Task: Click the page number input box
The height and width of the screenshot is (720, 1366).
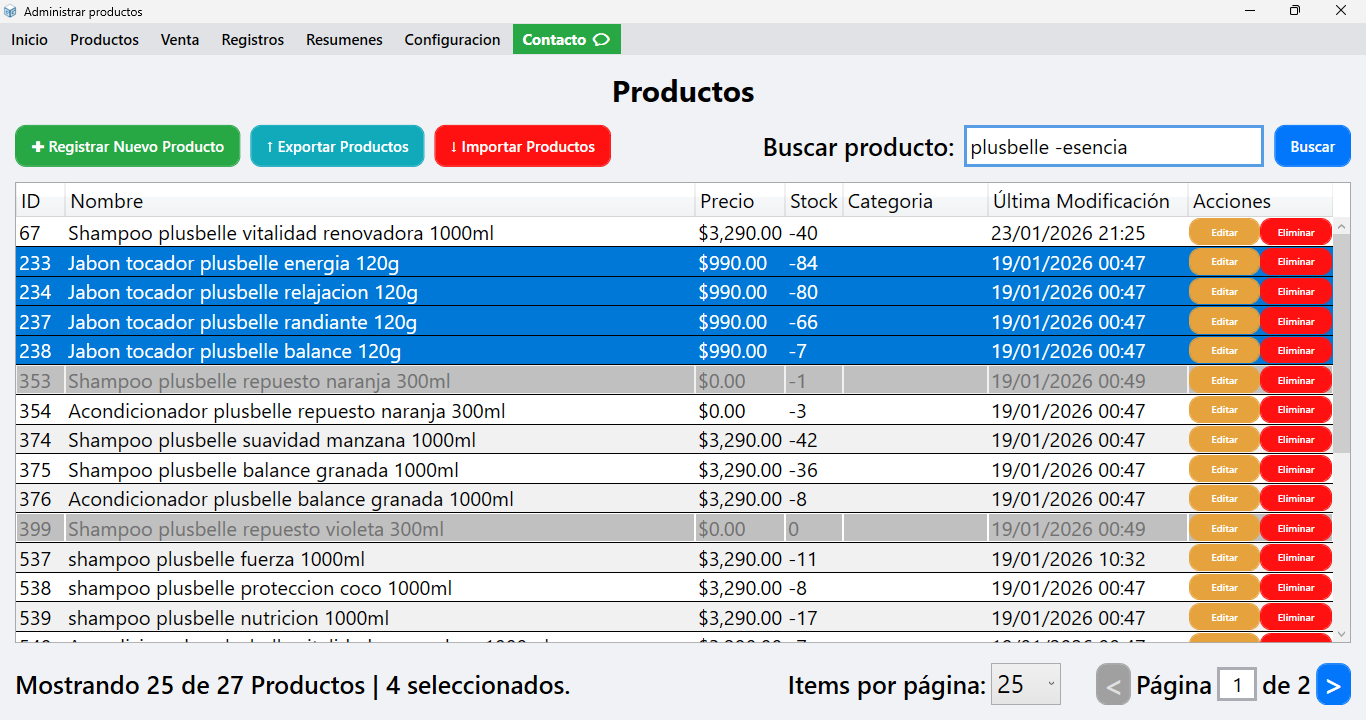Action: pos(1237,684)
